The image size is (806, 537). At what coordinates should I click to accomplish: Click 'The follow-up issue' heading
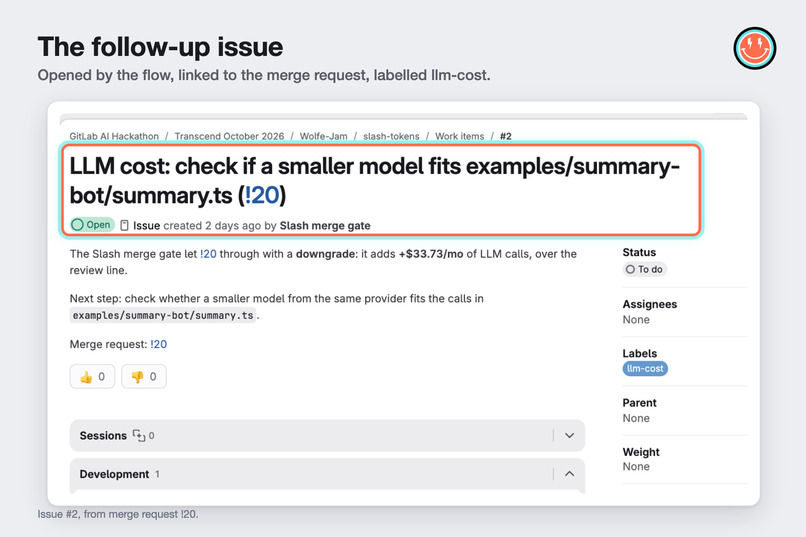tap(160, 47)
